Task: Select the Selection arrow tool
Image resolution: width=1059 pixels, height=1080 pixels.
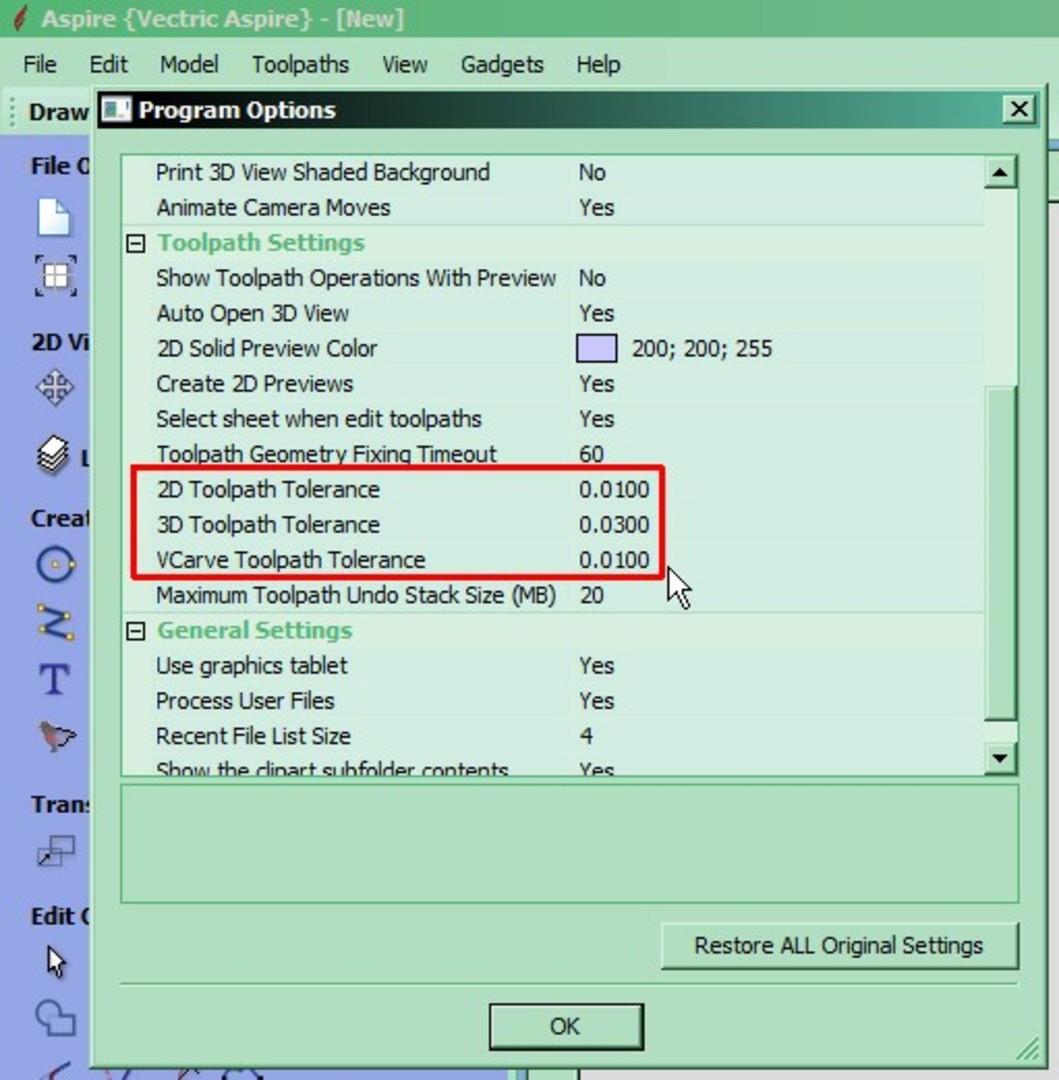Action: [55, 962]
